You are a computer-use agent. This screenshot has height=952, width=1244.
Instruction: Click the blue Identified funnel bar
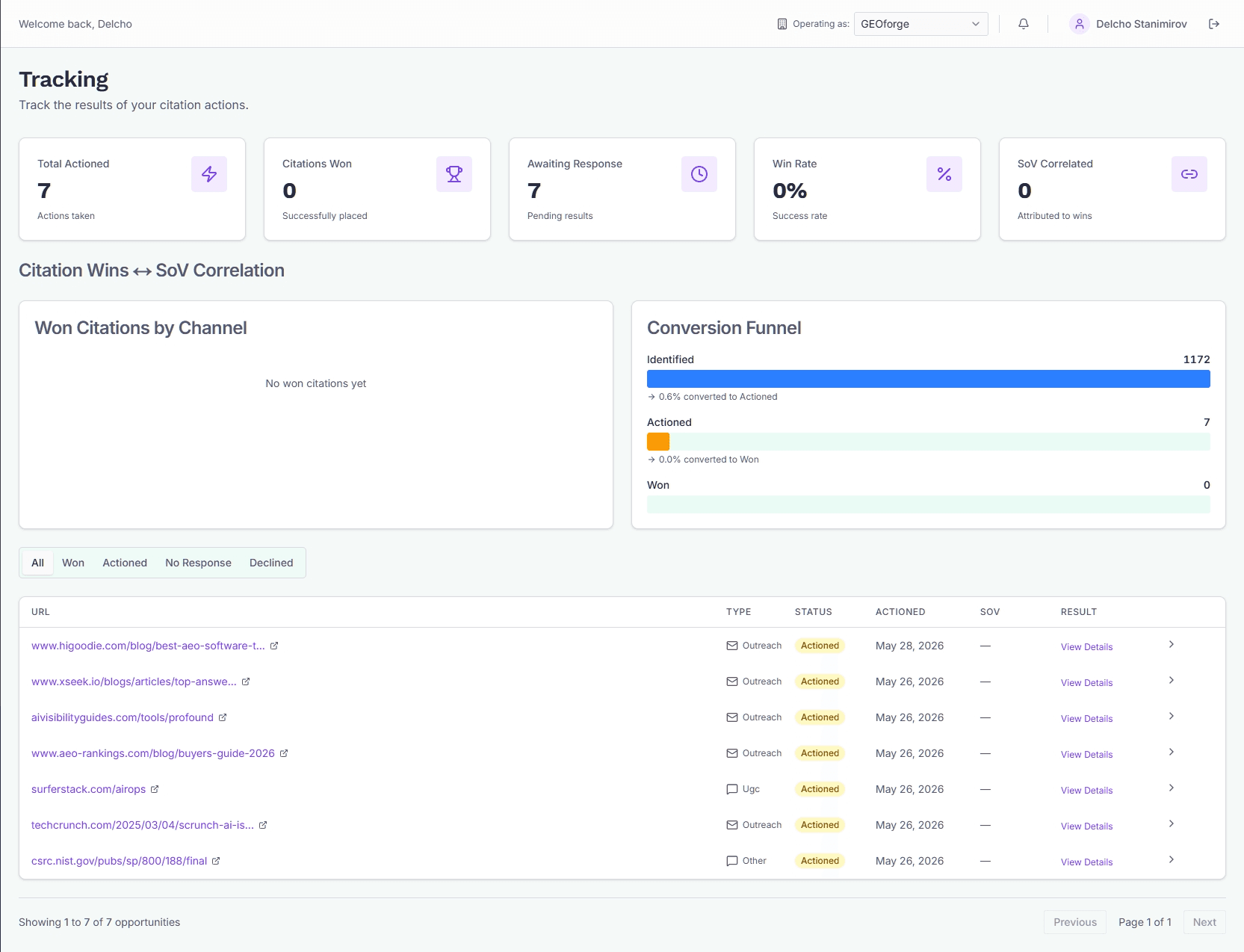[929, 379]
